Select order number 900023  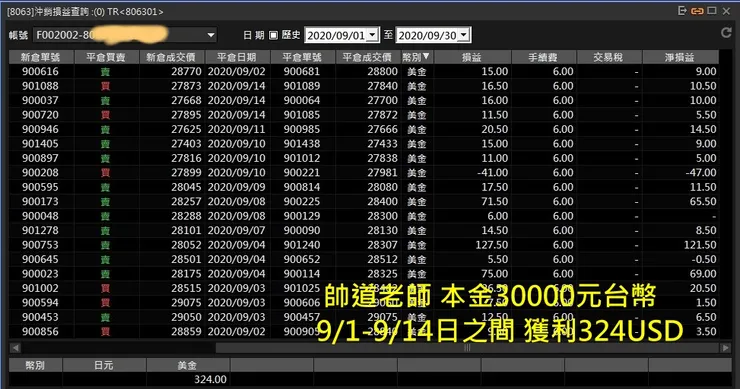41,273
